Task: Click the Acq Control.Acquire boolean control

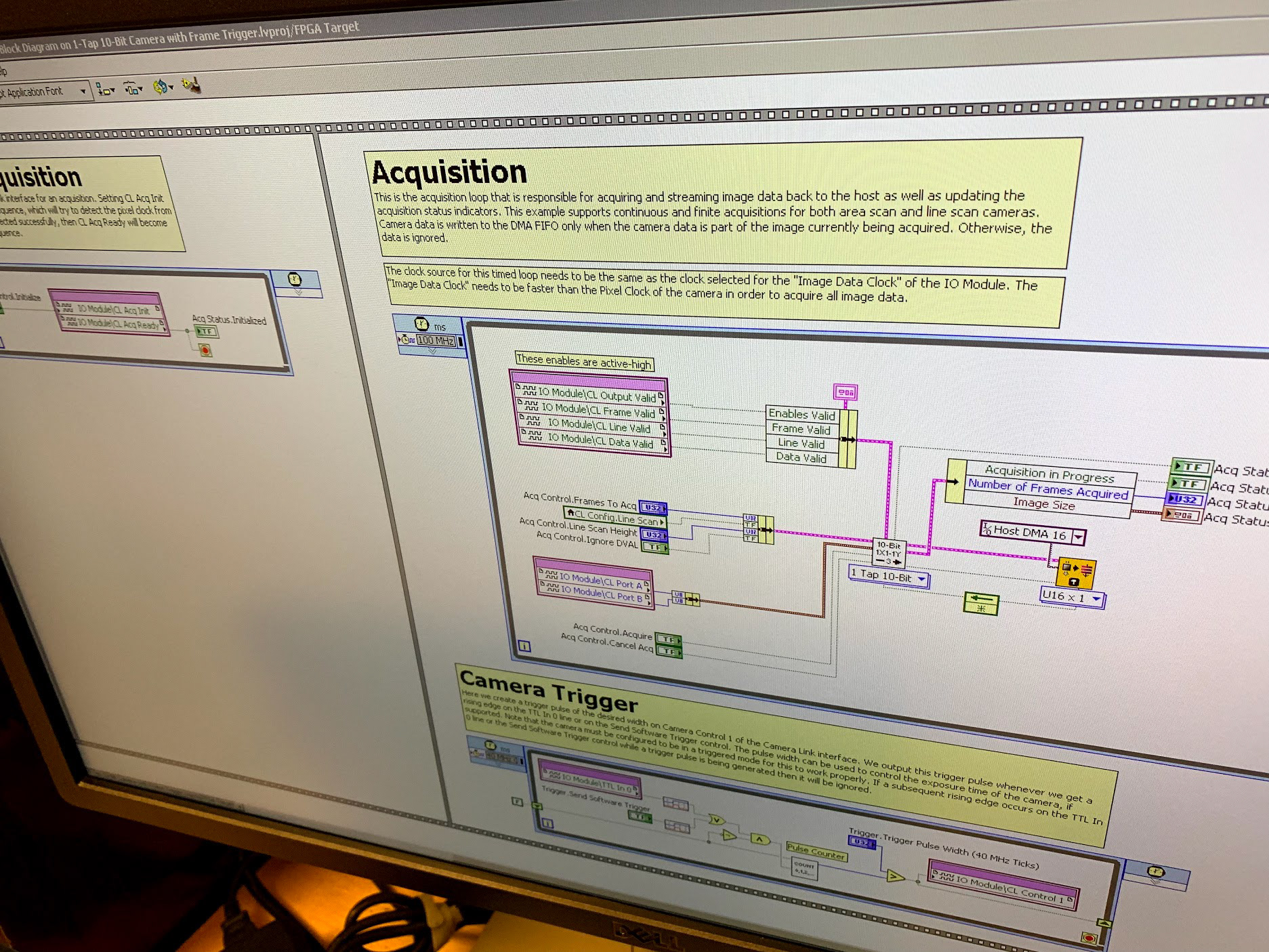Action: point(668,639)
